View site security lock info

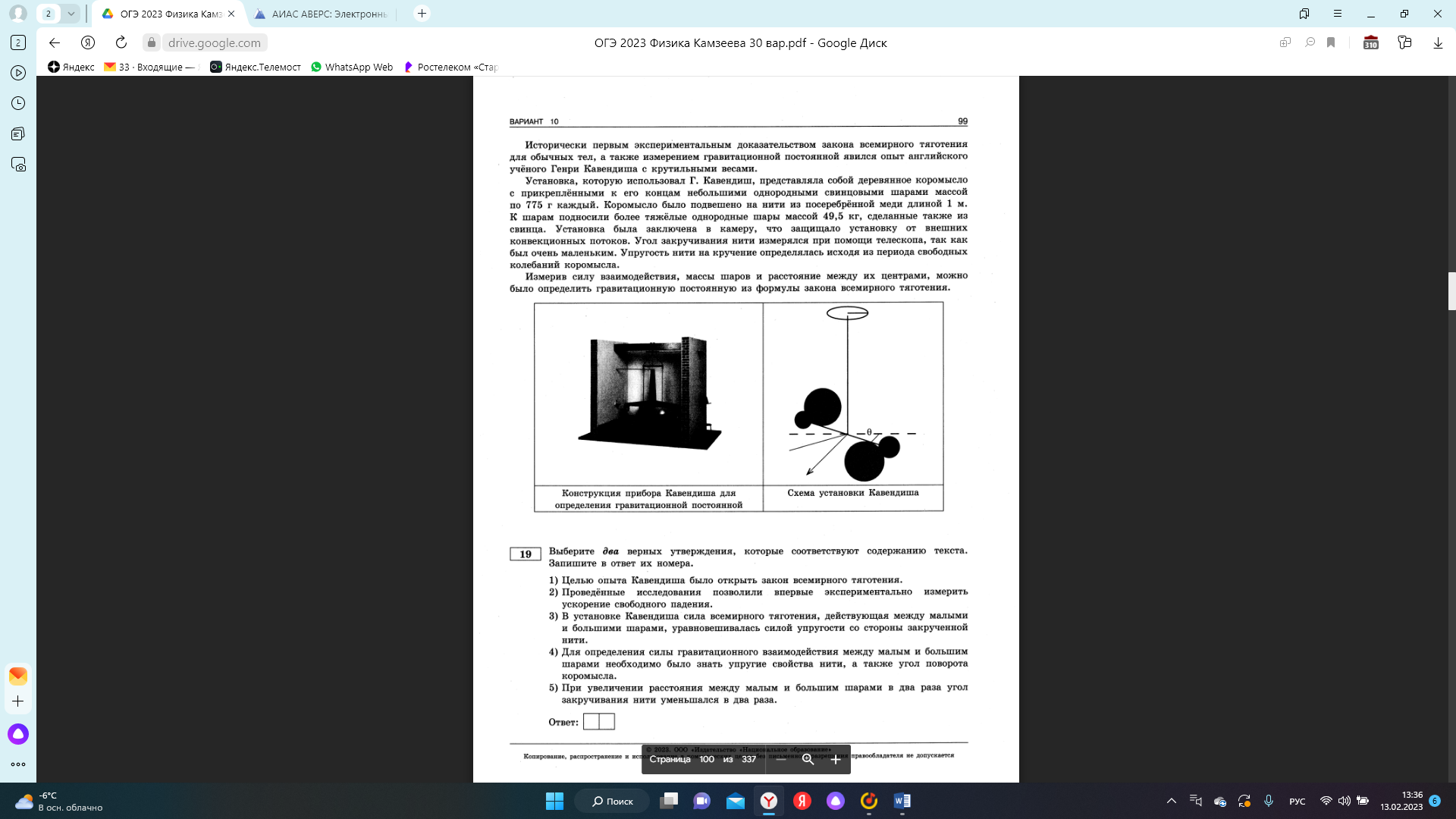[152, 42]
